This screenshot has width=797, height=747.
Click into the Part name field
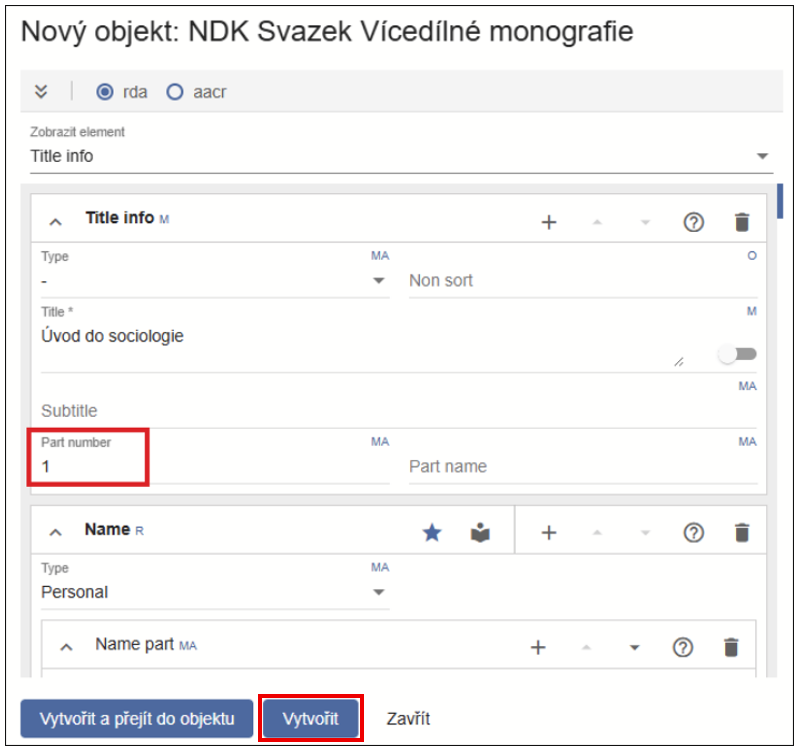tap(582, 467)
